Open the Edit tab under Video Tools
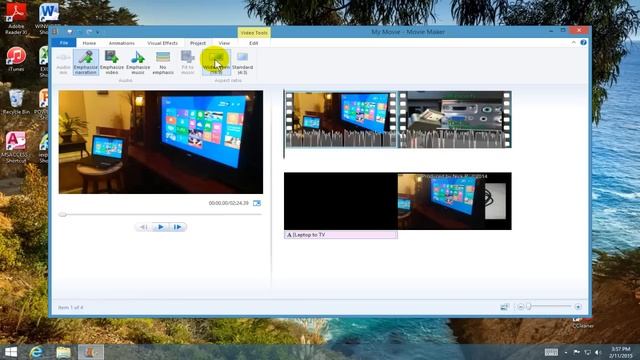Viewport: 640px width, 360px height. (253, 43)
